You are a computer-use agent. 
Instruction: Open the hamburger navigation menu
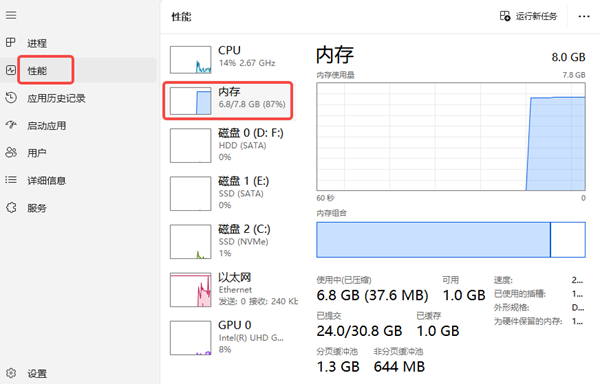point(11,15)
